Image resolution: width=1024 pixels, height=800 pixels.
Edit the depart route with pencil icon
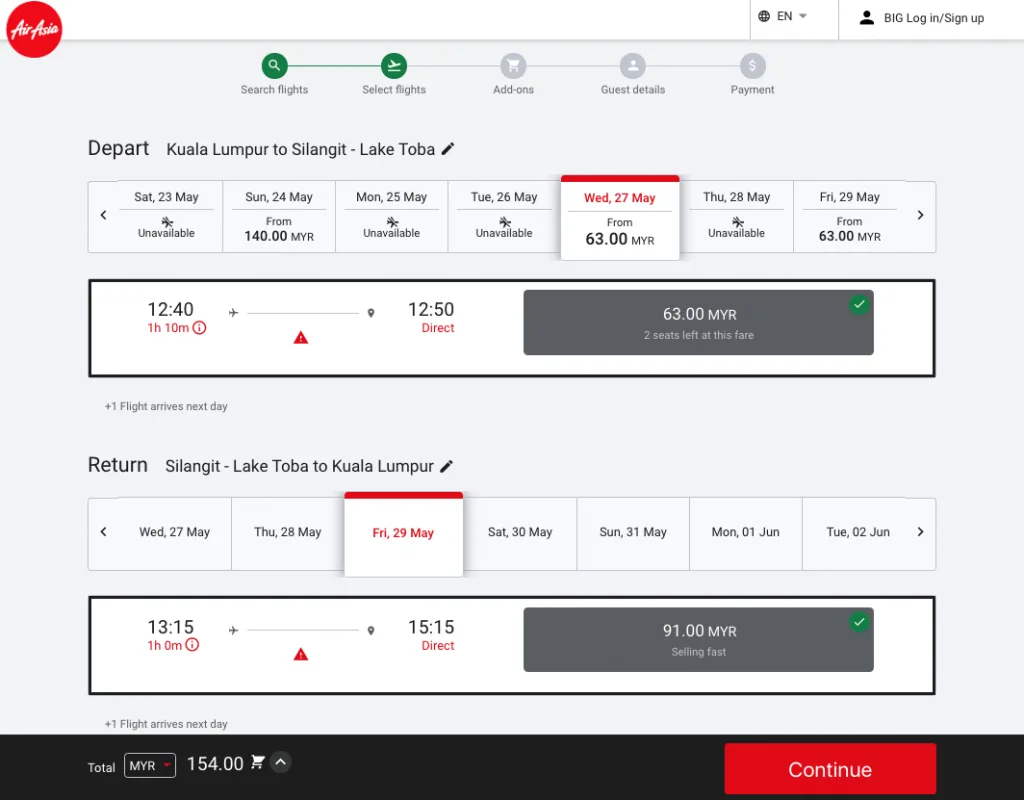(448, 149)
